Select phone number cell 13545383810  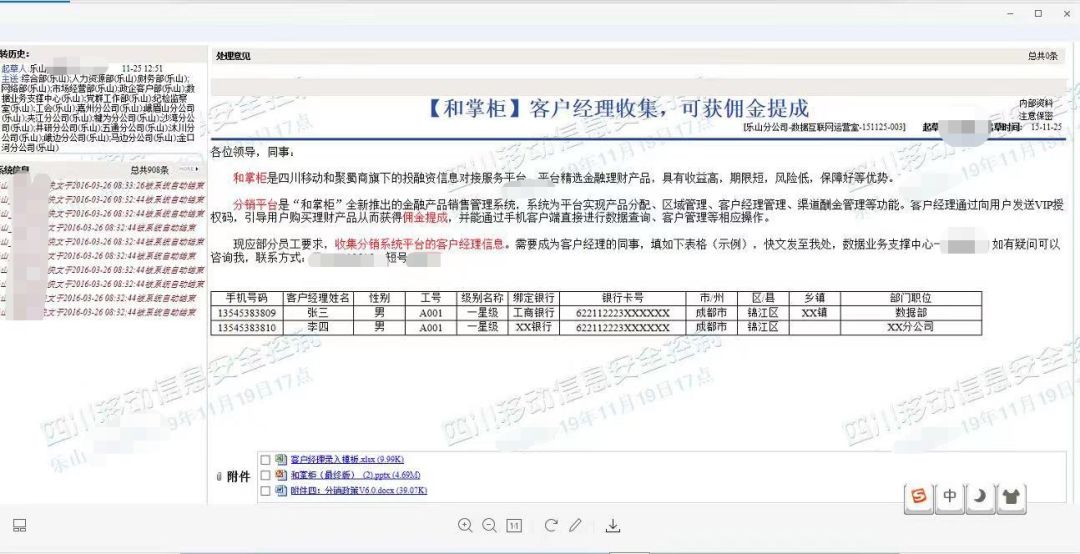coord(247,328)
